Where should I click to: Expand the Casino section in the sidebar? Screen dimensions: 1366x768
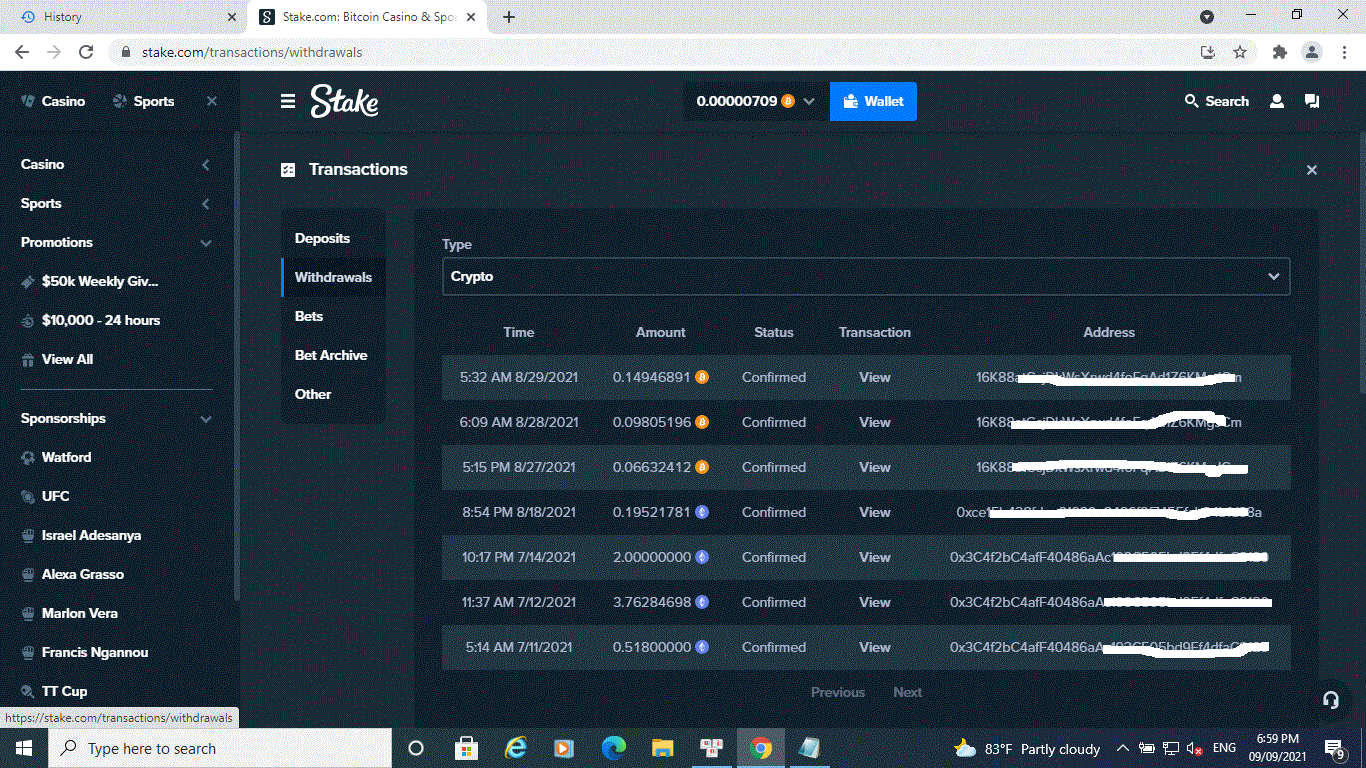click(116, 164)
